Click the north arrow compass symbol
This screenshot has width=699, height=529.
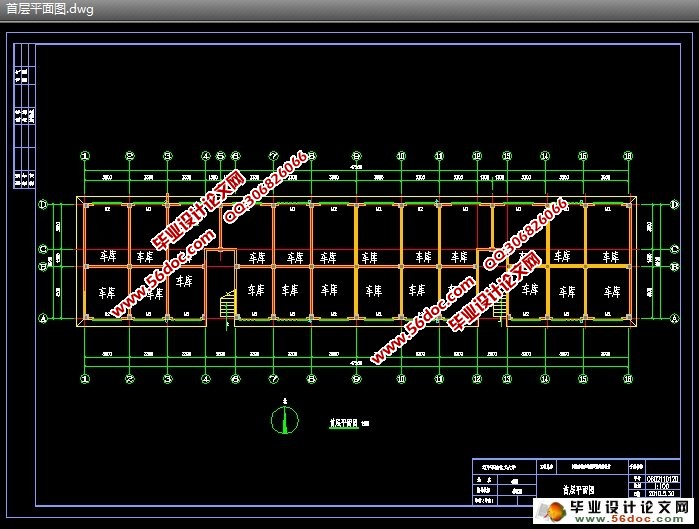(285, 422)
